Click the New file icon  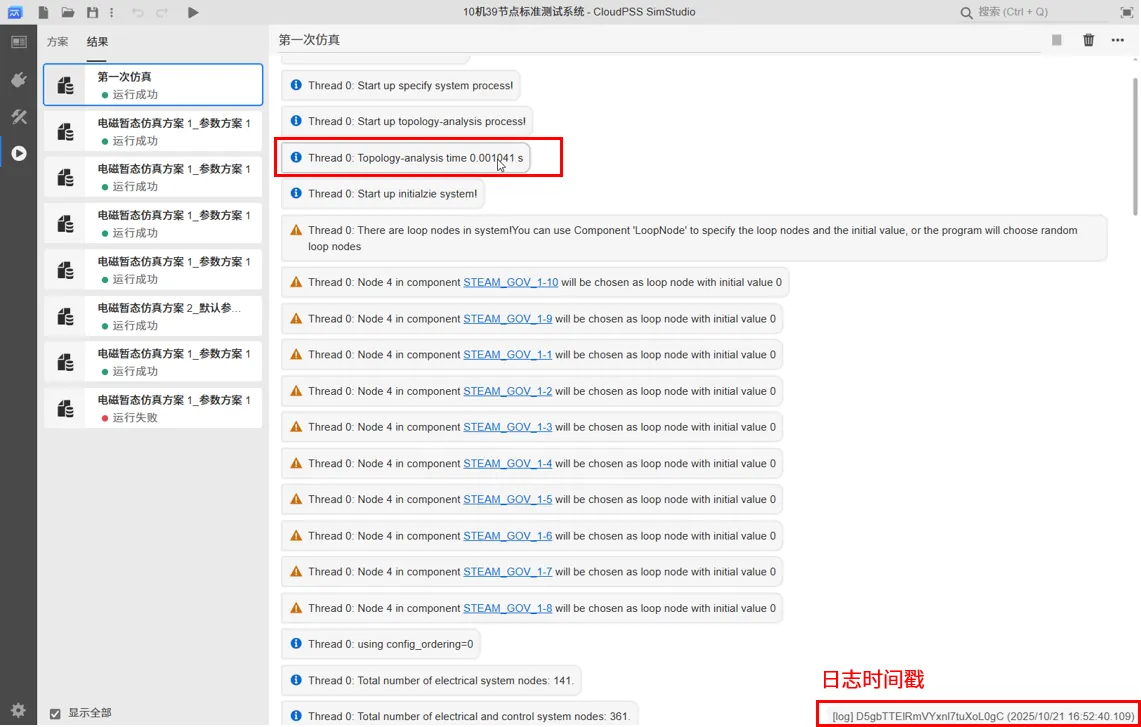coord(44,12)
